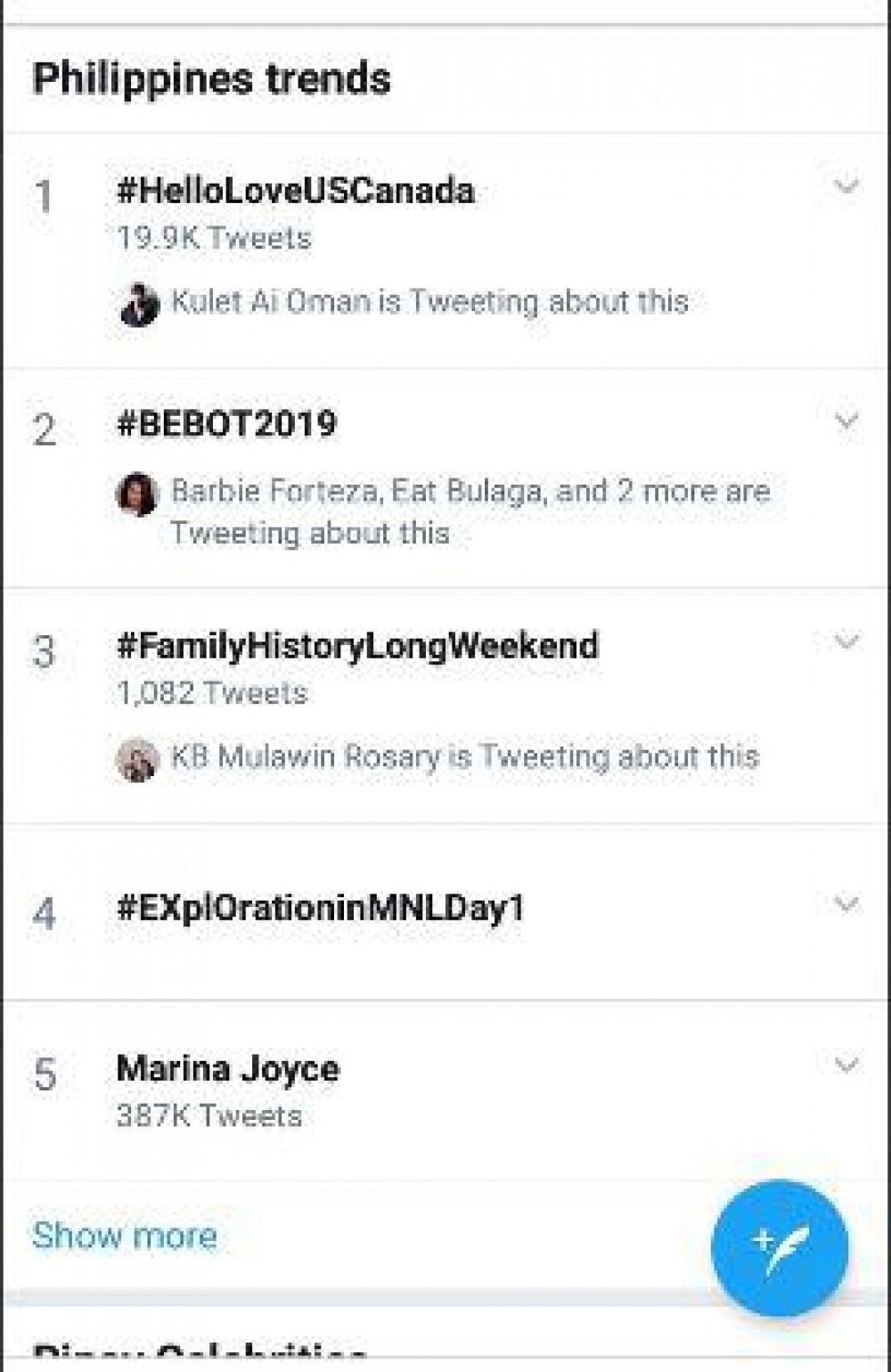Open Kulet Ai Oman's profile avatar
The height and width of the screenshot is (1372, 891).
pos(139,304)
